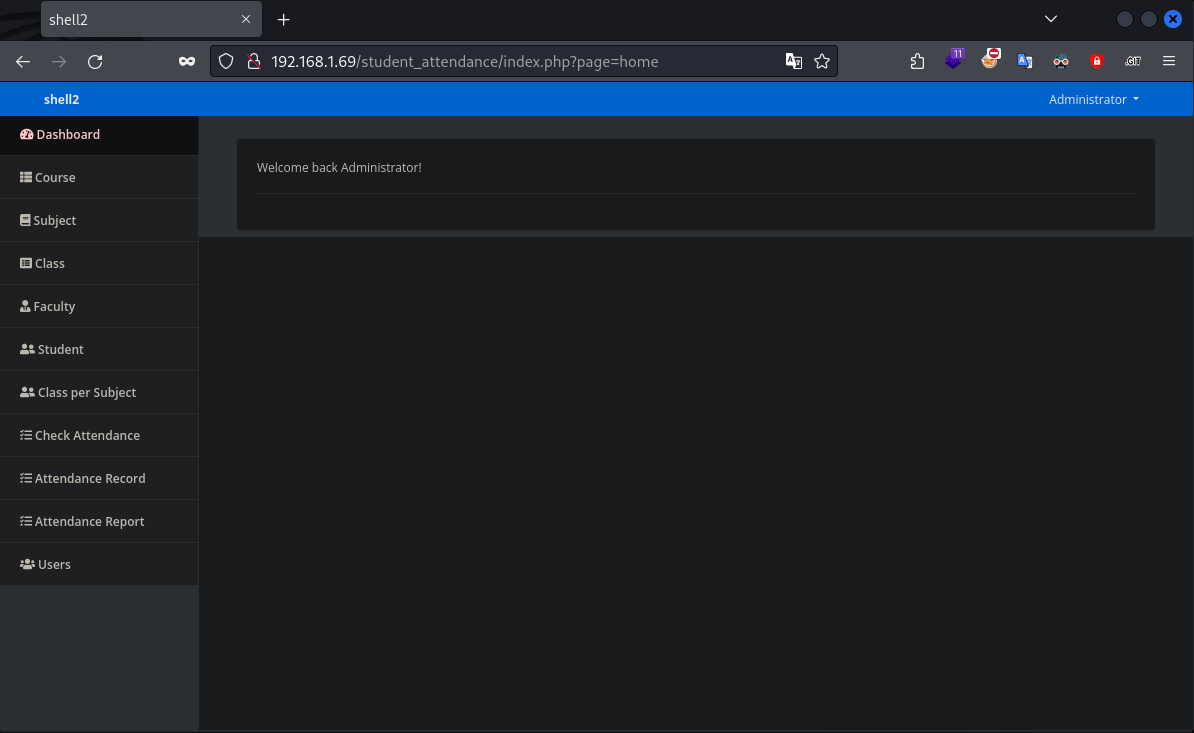The width and height of the screenshot is (1194, 733).
Task: Click the Course table icon
Action: [x=26, y=178]
